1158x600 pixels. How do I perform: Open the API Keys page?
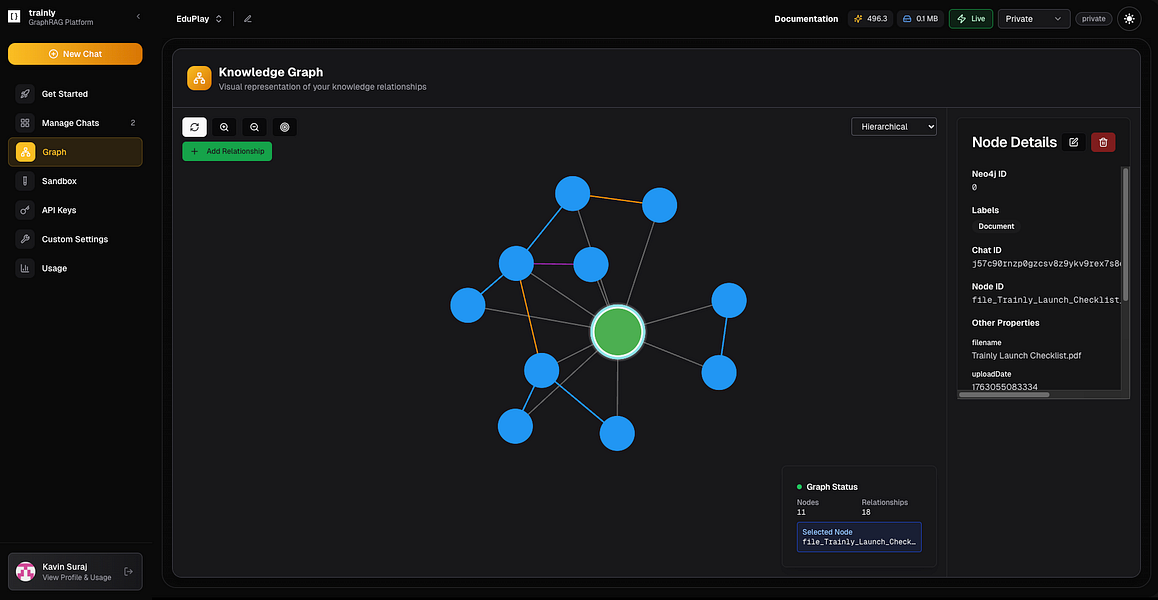(75, 210)
